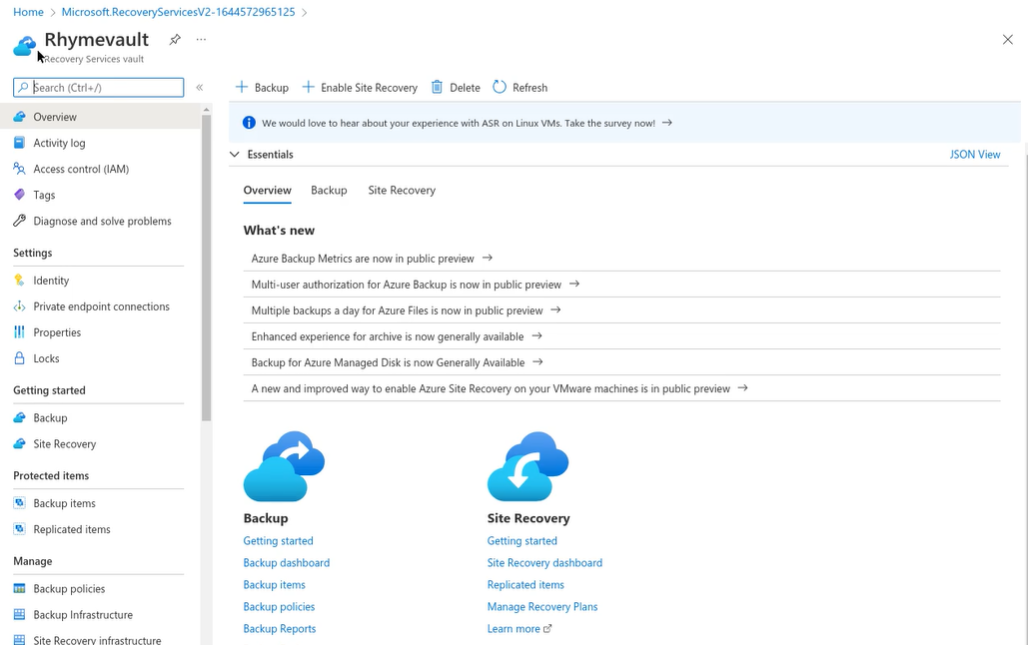Viewport: 1028px width, 645px height.
Task: Click the Site Recovery icon under Getting started
Action: (x=20, y=444)
